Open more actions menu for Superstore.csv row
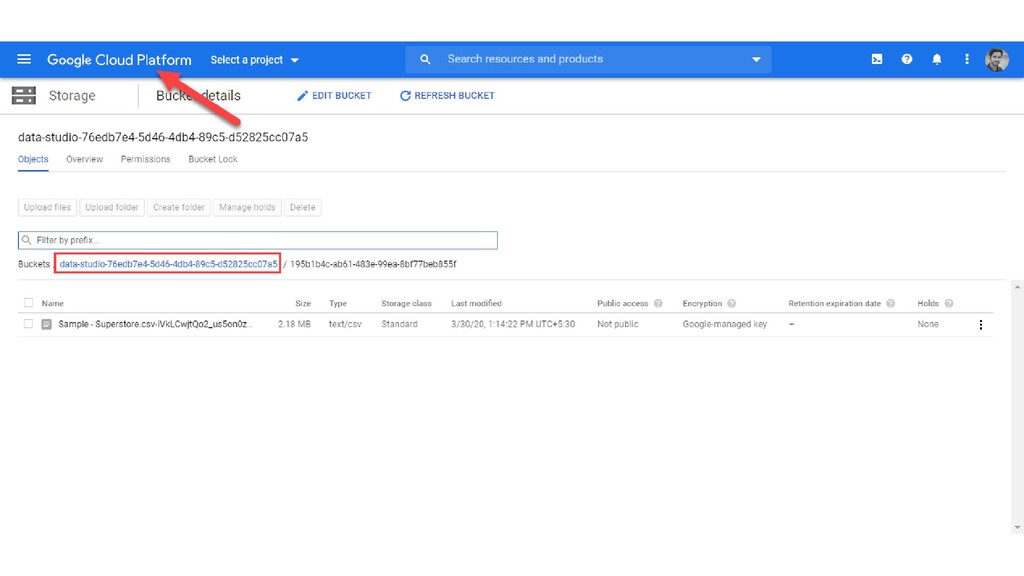The width and height of the screenshot is (1024, 576). [980, 325]
